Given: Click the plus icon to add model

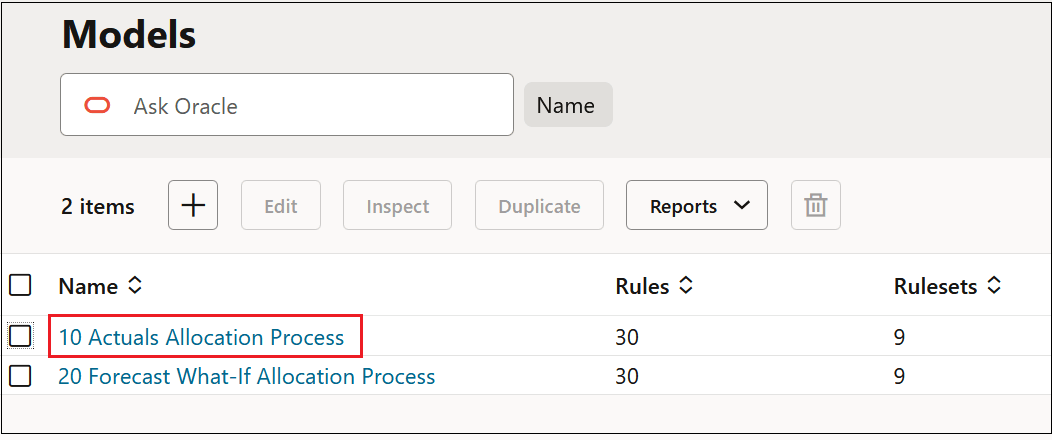Looking at the screenshot, I should pos(192,206).
